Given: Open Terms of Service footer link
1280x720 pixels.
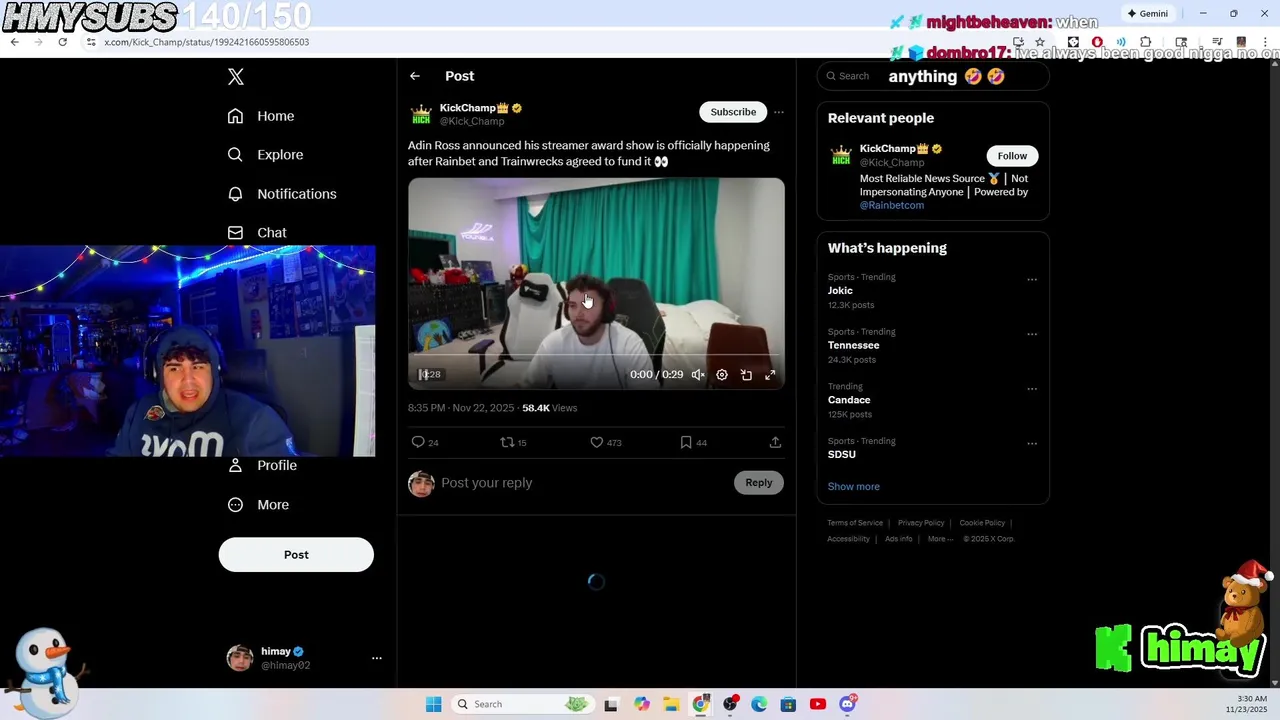Looking at the screenshot, I should (855, 523).
